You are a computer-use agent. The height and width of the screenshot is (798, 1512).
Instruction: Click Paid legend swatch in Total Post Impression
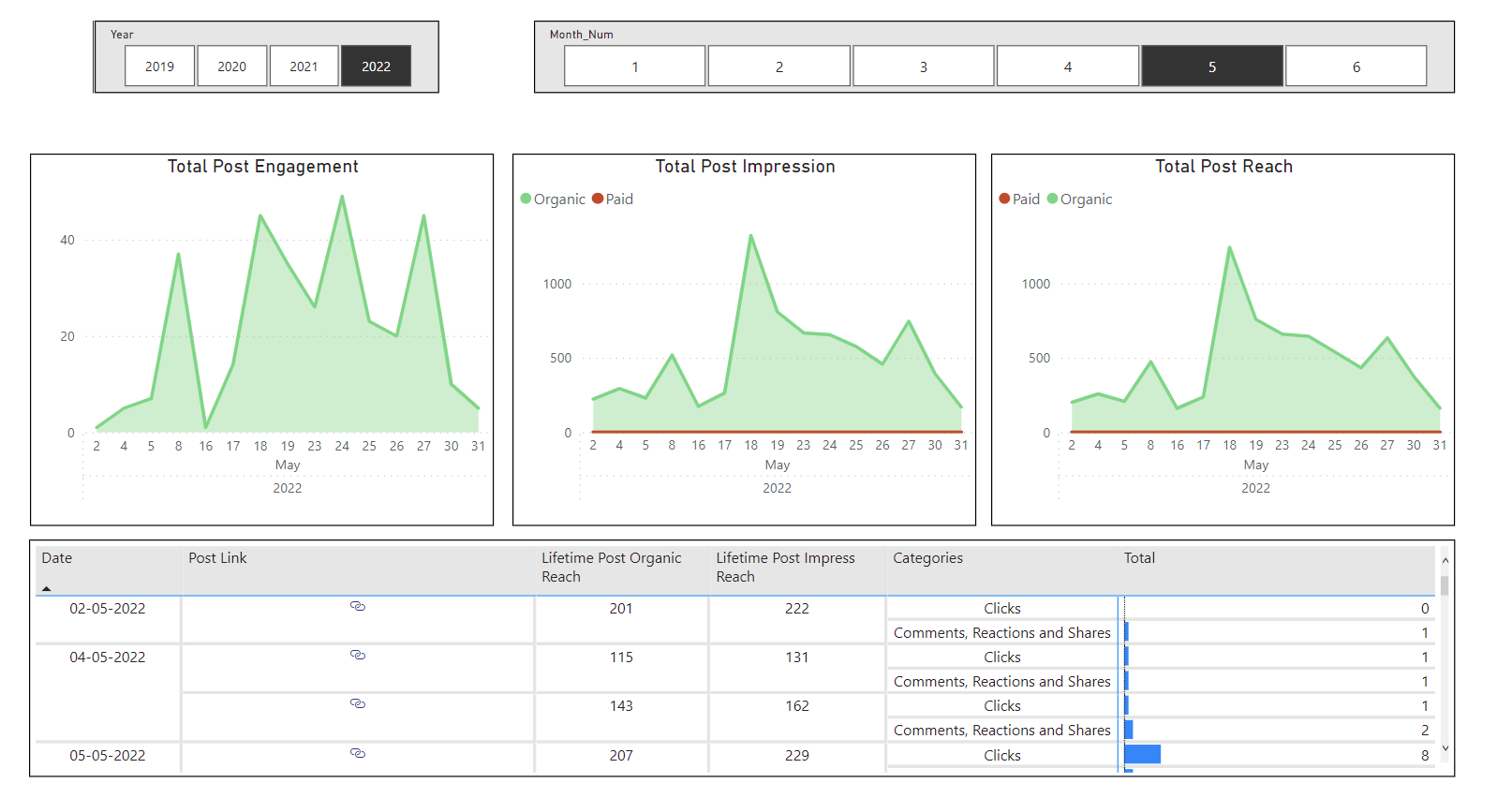(598, 199)
